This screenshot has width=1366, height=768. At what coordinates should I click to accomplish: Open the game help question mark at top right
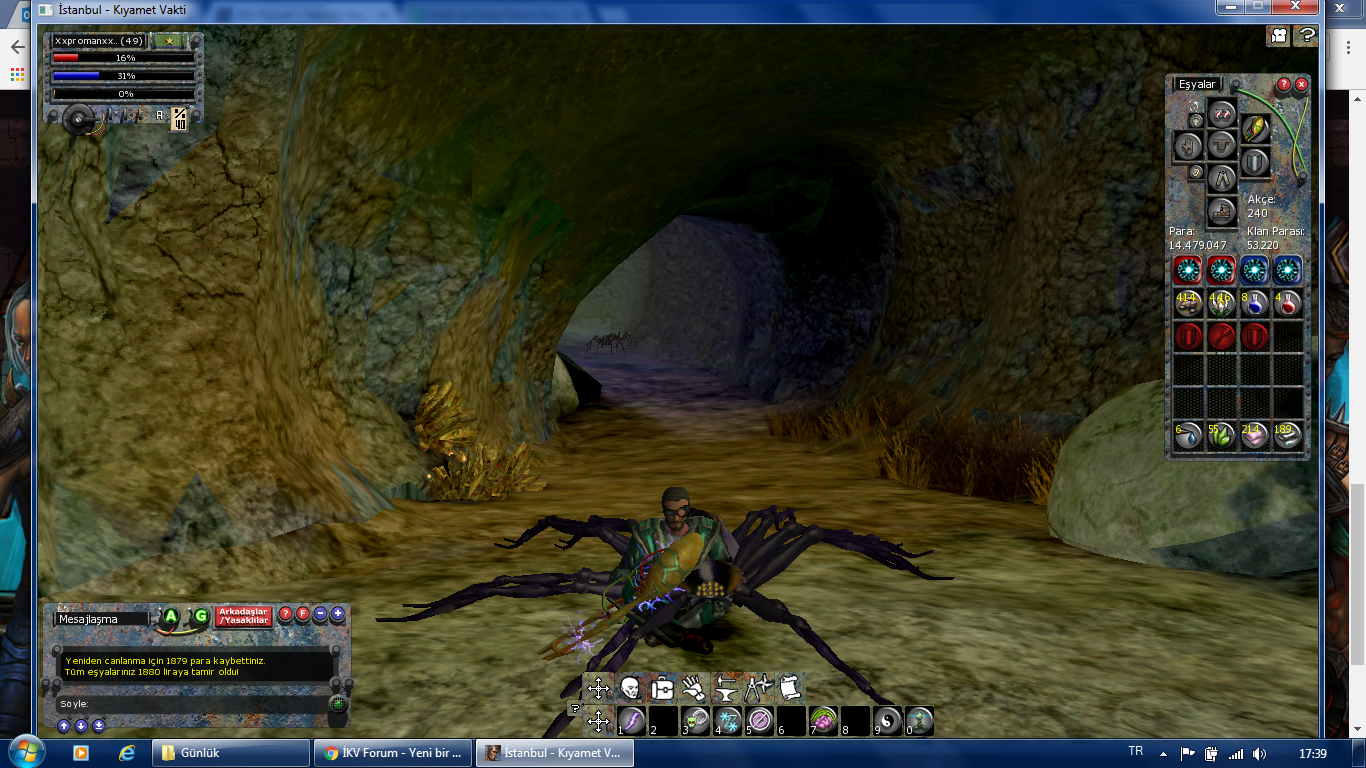pyautogui.click(x=1306, y=35)
